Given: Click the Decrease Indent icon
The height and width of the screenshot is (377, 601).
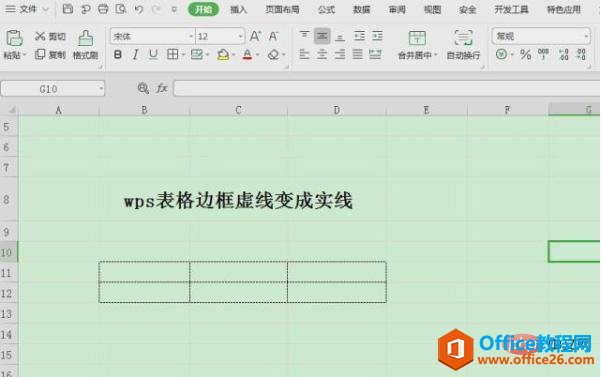Looking at the screenshot, I should click(359, 36).
